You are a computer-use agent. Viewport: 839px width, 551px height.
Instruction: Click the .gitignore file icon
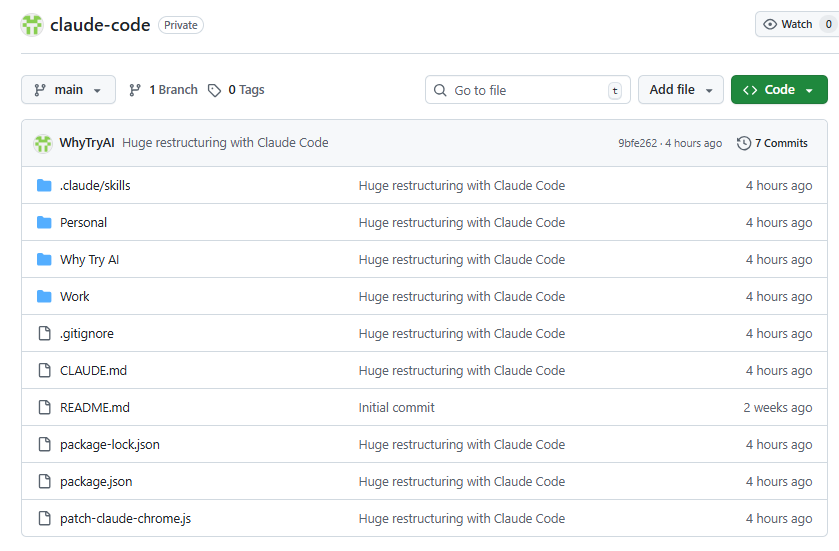point(45,333)
